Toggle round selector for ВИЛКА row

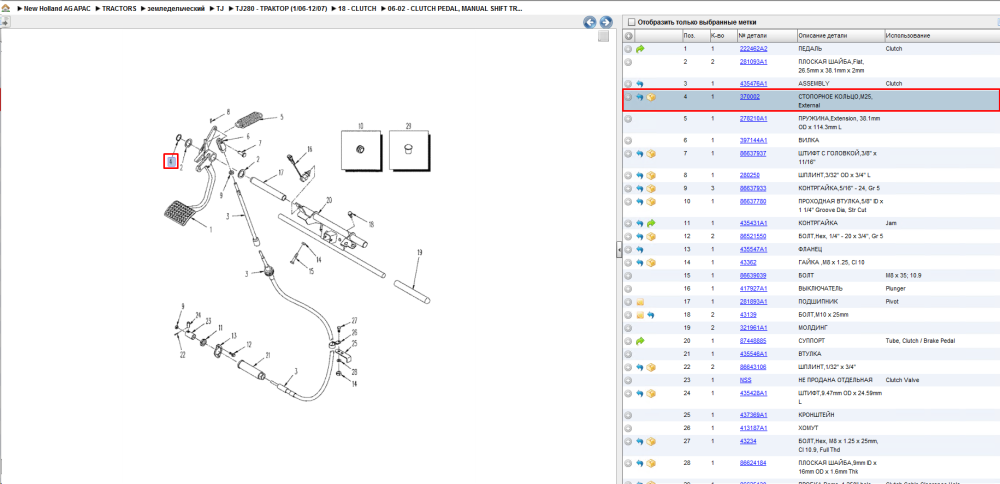pos(628,140)
